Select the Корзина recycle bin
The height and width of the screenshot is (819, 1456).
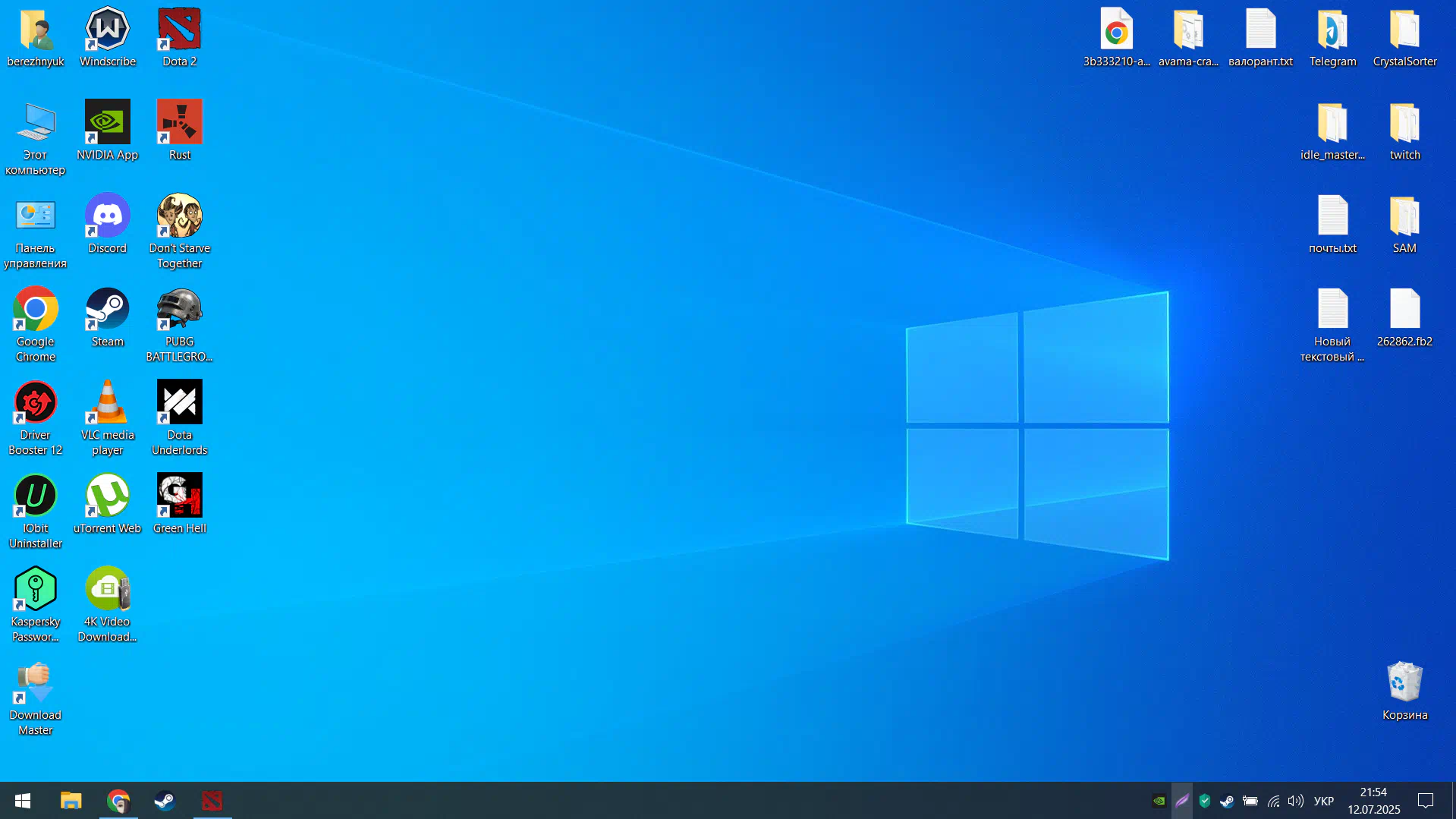point(1404,691)
